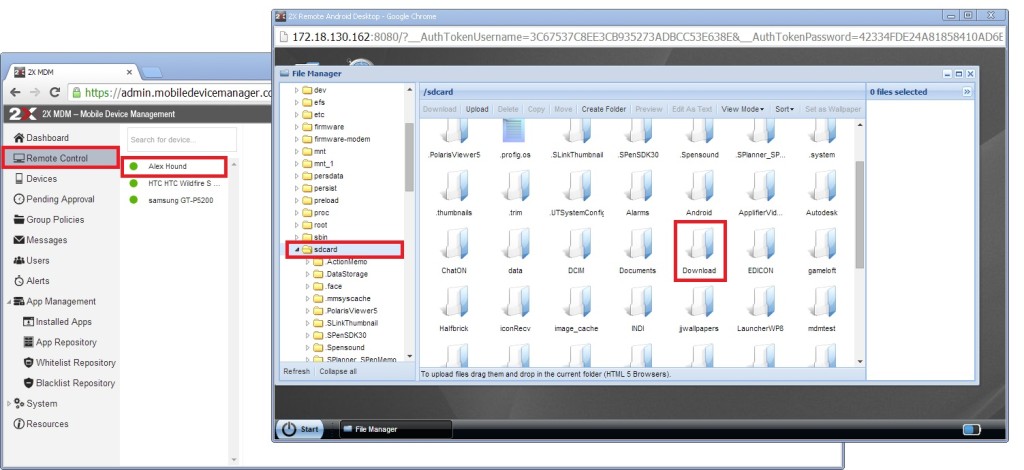Select the persdata folder in tree
1024x470 pixels.
pyautogui.click(x=323, y=176)
